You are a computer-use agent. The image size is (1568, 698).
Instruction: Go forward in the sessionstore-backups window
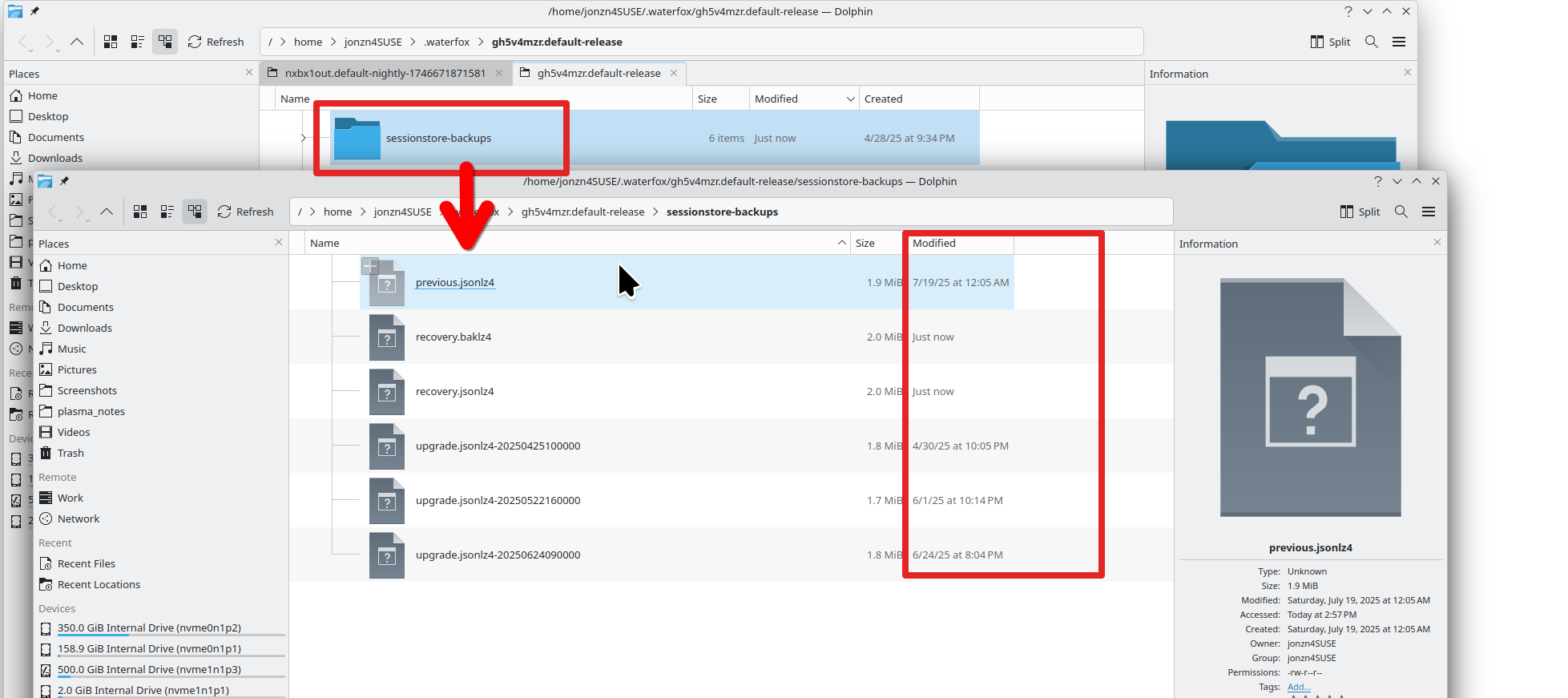pos(79,212)
